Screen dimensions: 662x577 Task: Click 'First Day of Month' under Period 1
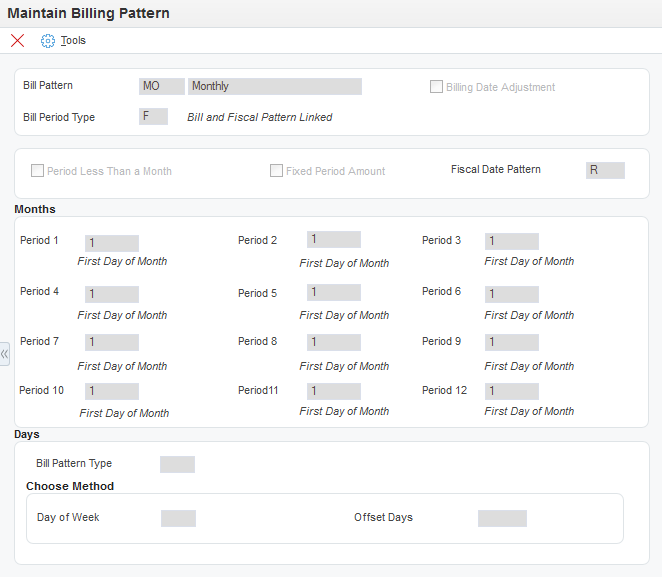(x=122, y=261)
